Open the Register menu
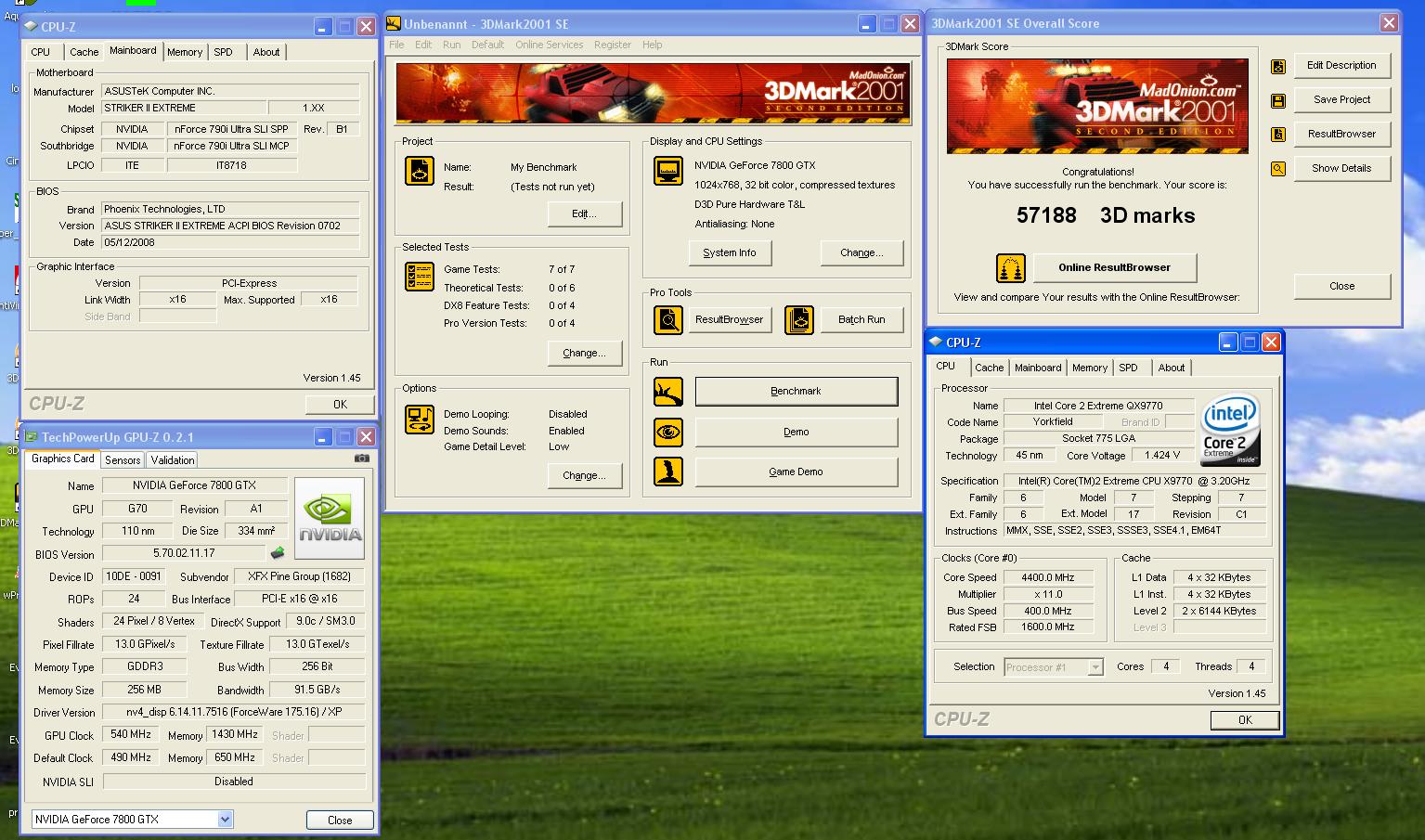1425x840 pixels. coord(613,45)
